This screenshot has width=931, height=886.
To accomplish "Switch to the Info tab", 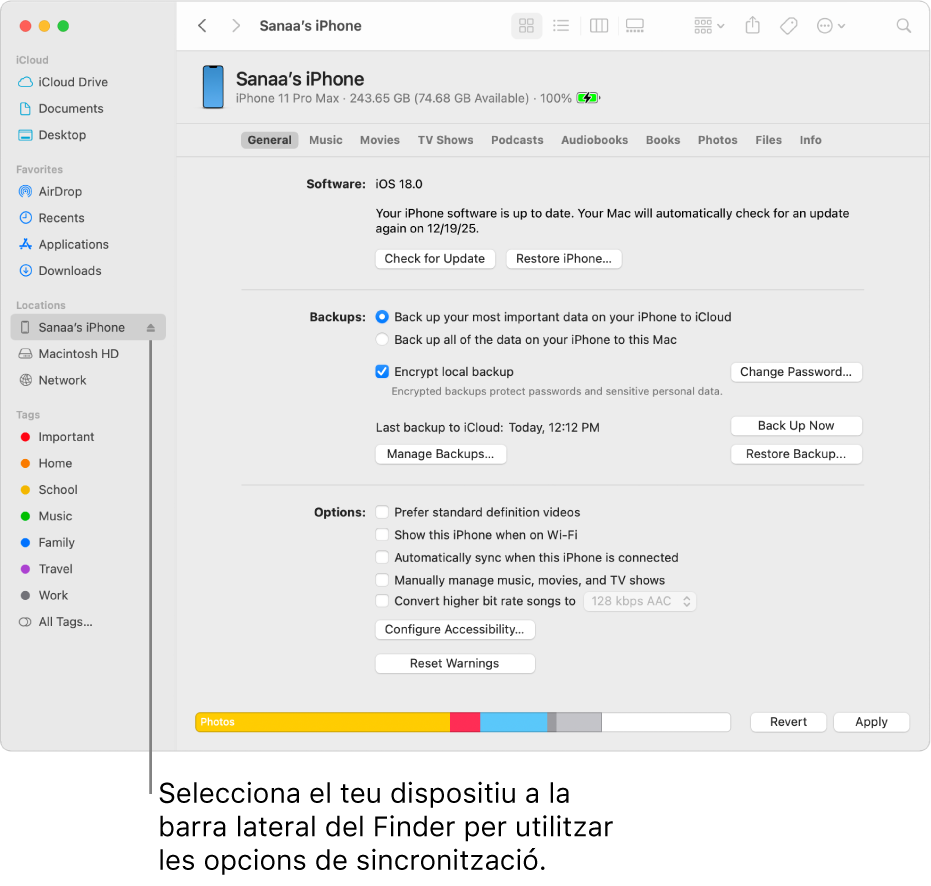I will point(810,140).
